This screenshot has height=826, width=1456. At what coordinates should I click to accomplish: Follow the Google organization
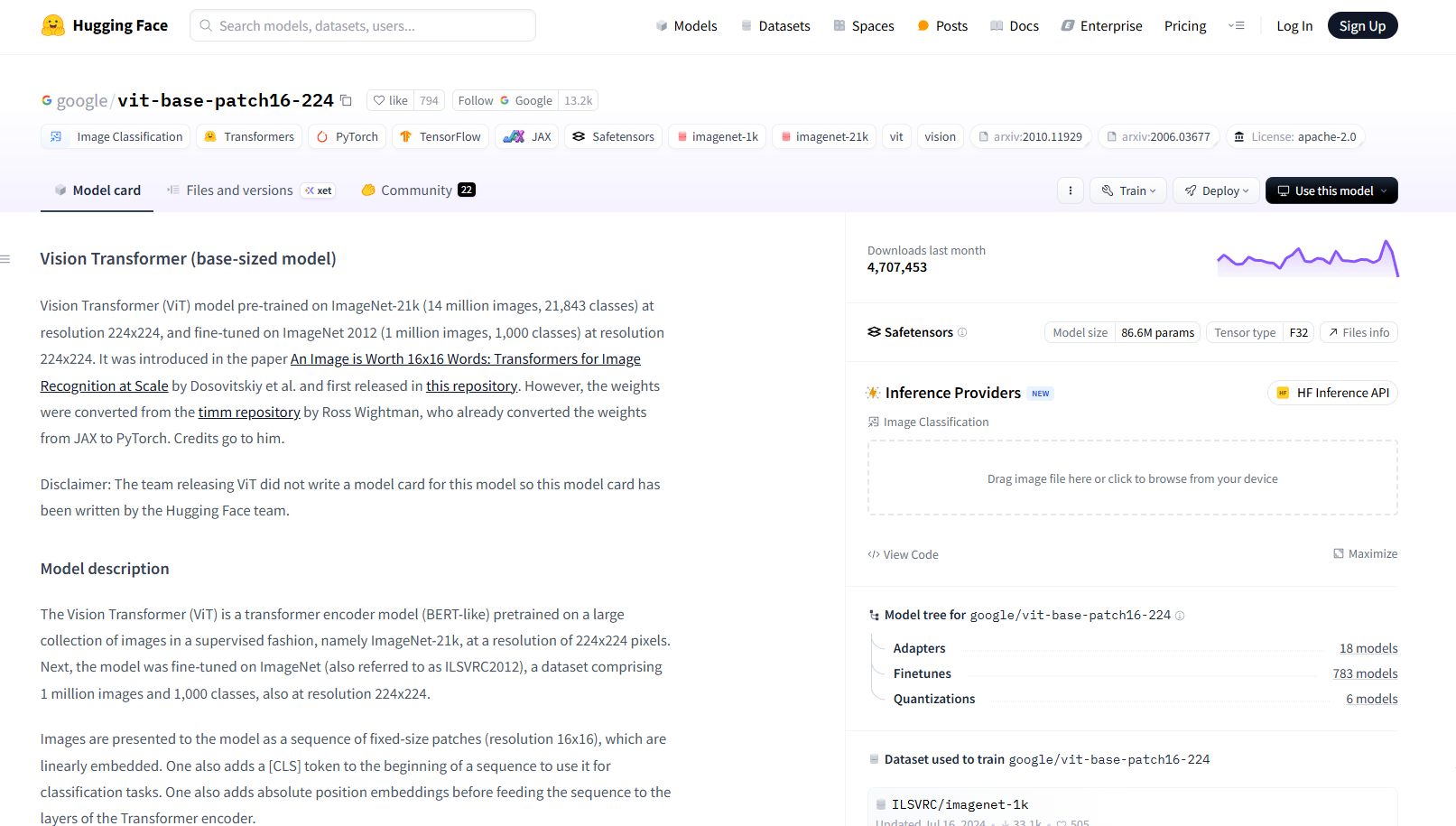505,100
